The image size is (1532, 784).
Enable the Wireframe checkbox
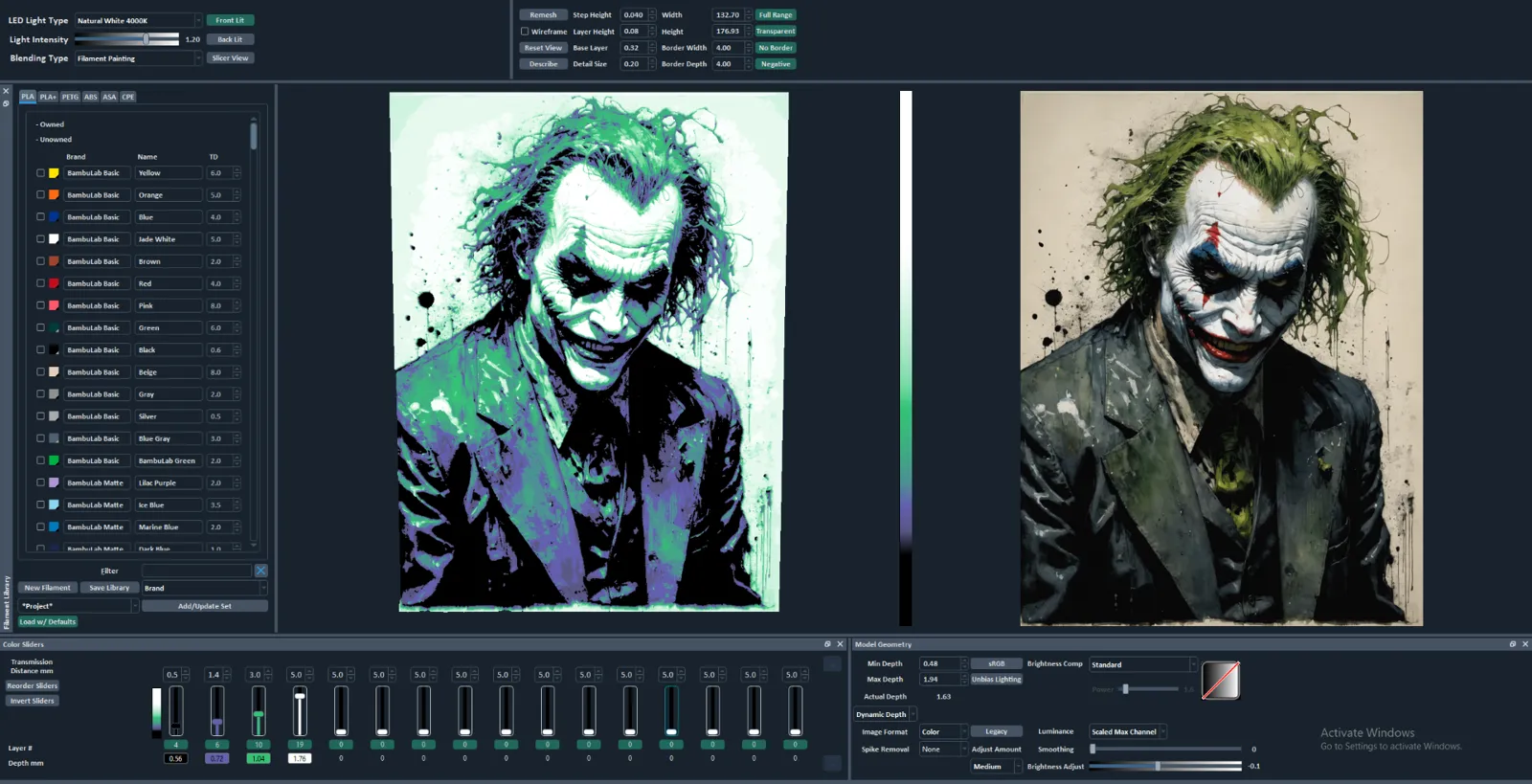(x=525, y=32)
